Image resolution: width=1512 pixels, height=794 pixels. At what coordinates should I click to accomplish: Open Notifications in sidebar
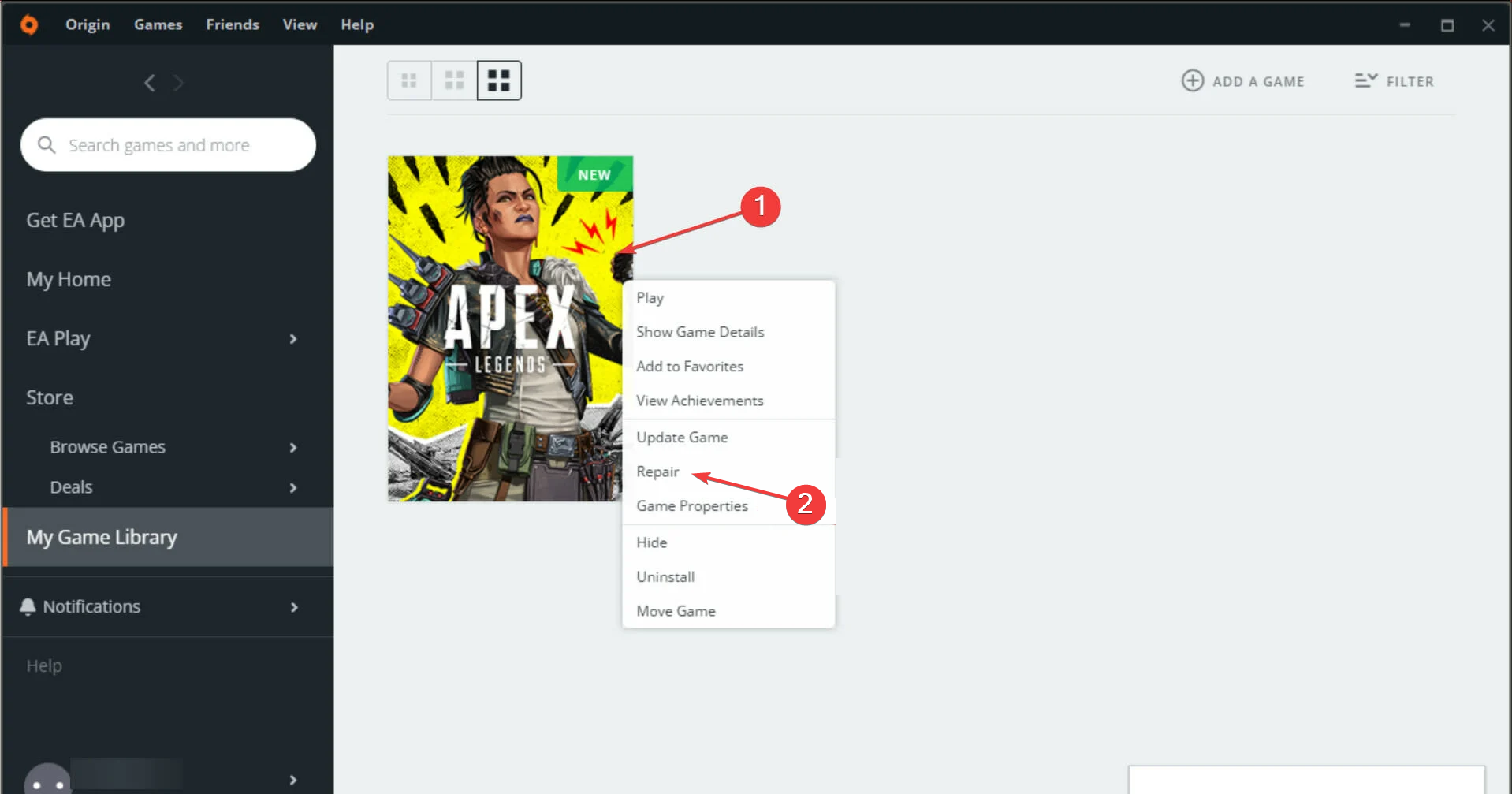91,606
